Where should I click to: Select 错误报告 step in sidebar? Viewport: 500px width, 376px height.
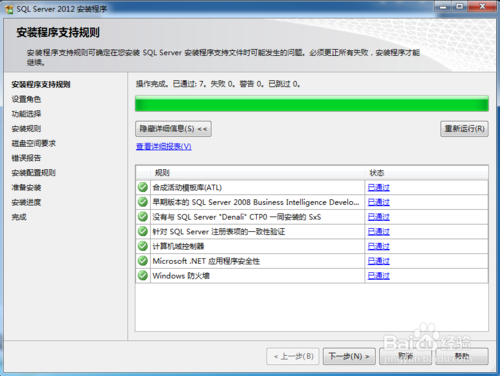pos(26,158)
